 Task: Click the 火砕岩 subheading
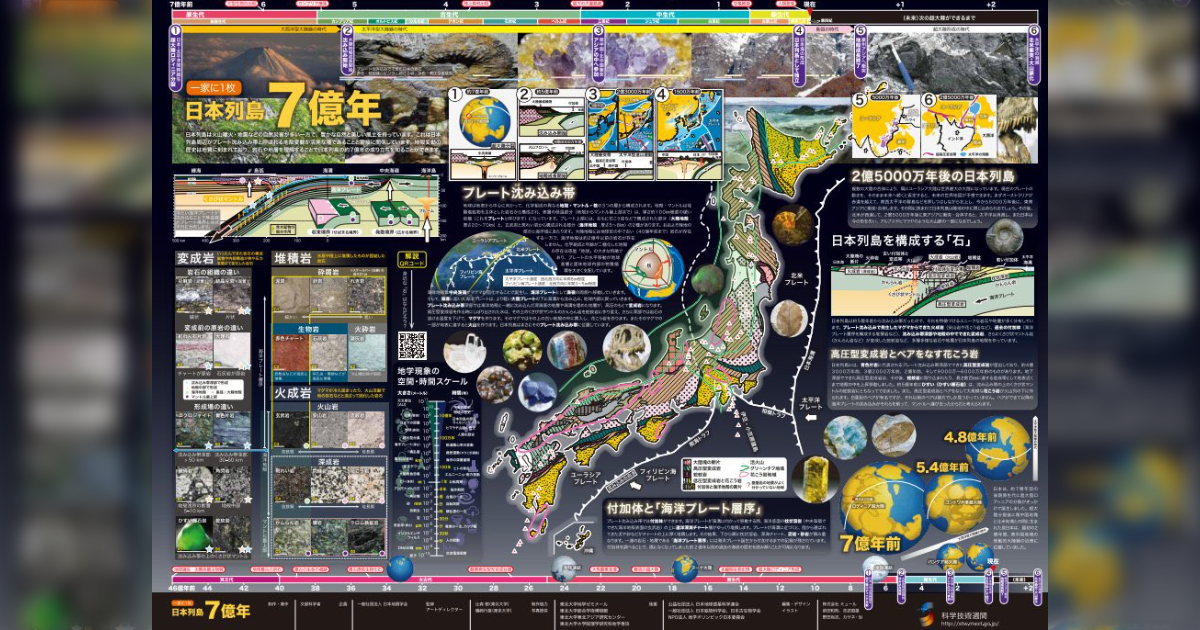pos(364,329)
